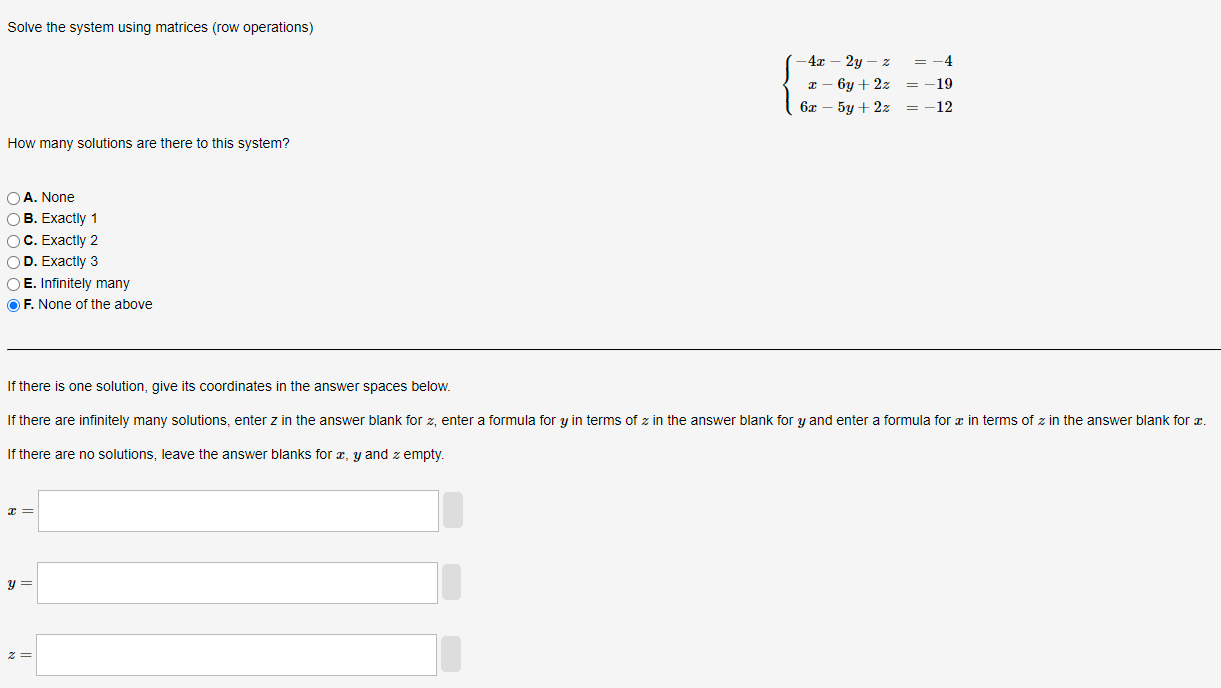Click the 'Exactly 3' option label text
Screen dimensions: 1221x688
[65, 261]
